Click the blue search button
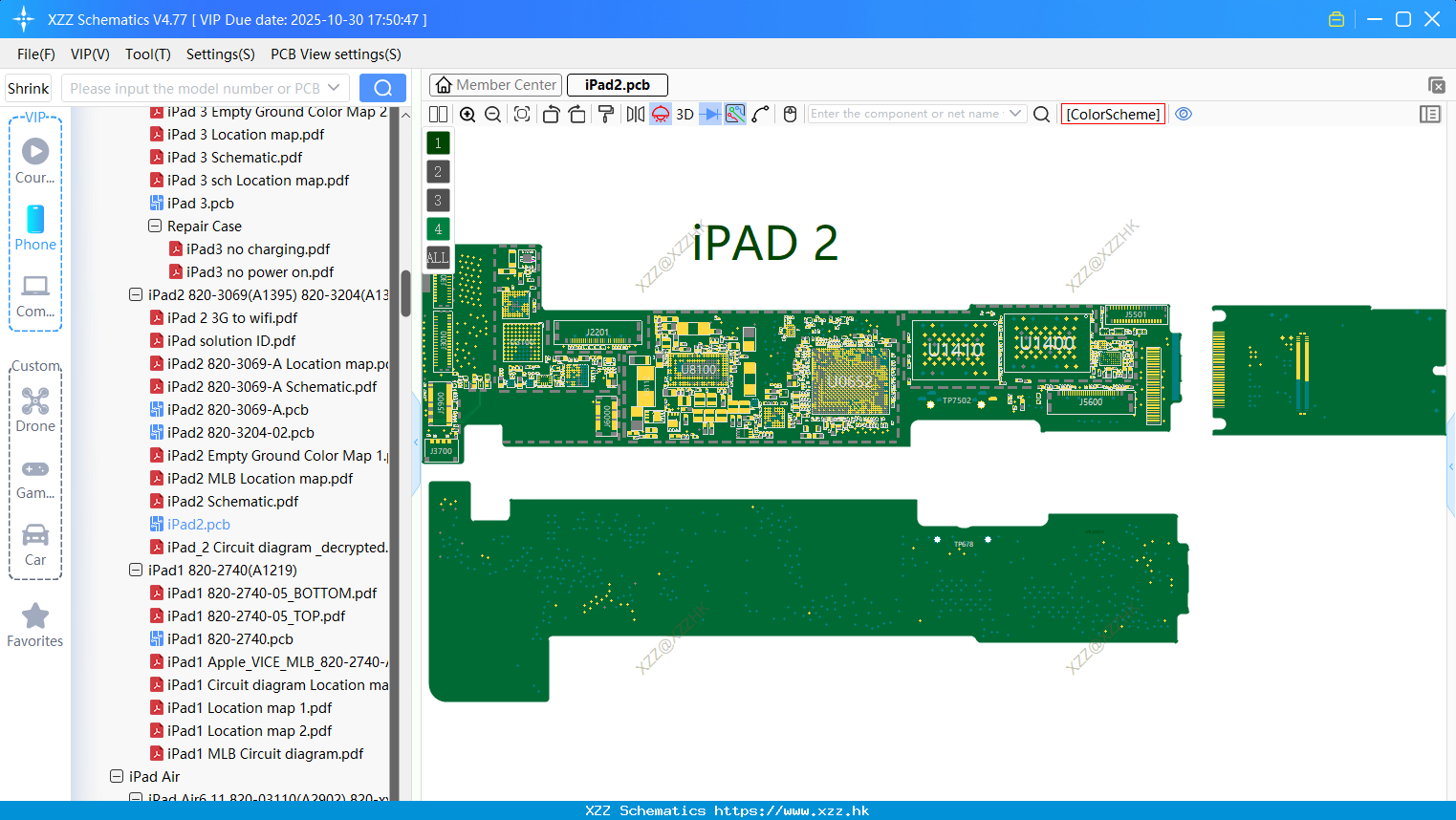1456x820 pixels. [382, 88]
